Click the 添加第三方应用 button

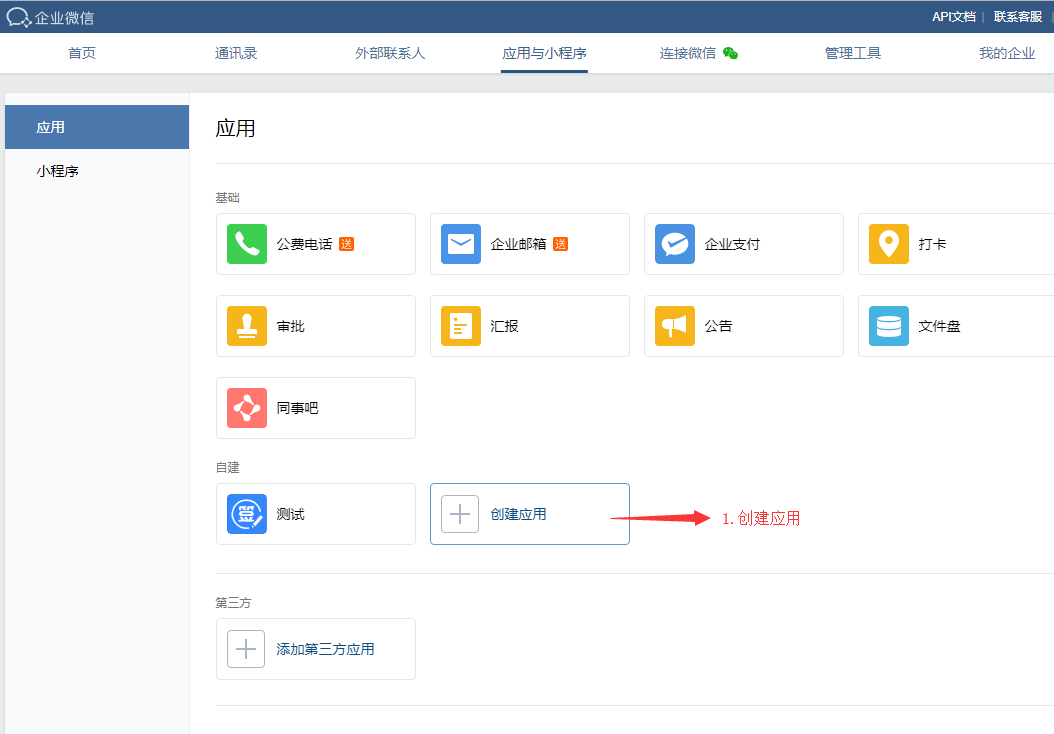point(316,649)
